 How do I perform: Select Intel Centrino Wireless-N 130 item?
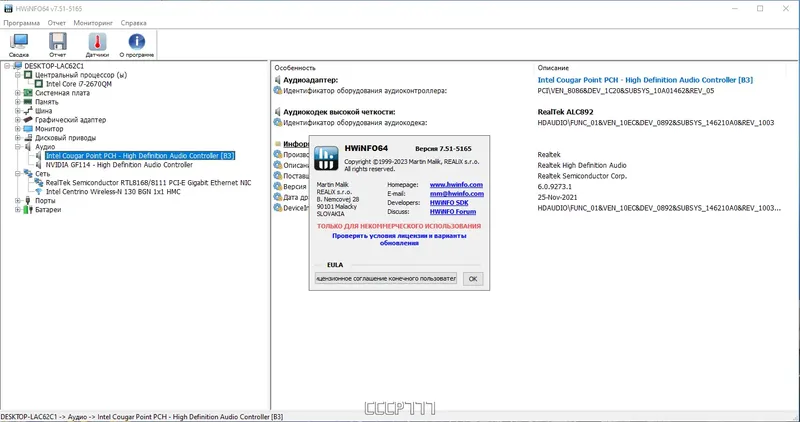(x=113, y=192)
